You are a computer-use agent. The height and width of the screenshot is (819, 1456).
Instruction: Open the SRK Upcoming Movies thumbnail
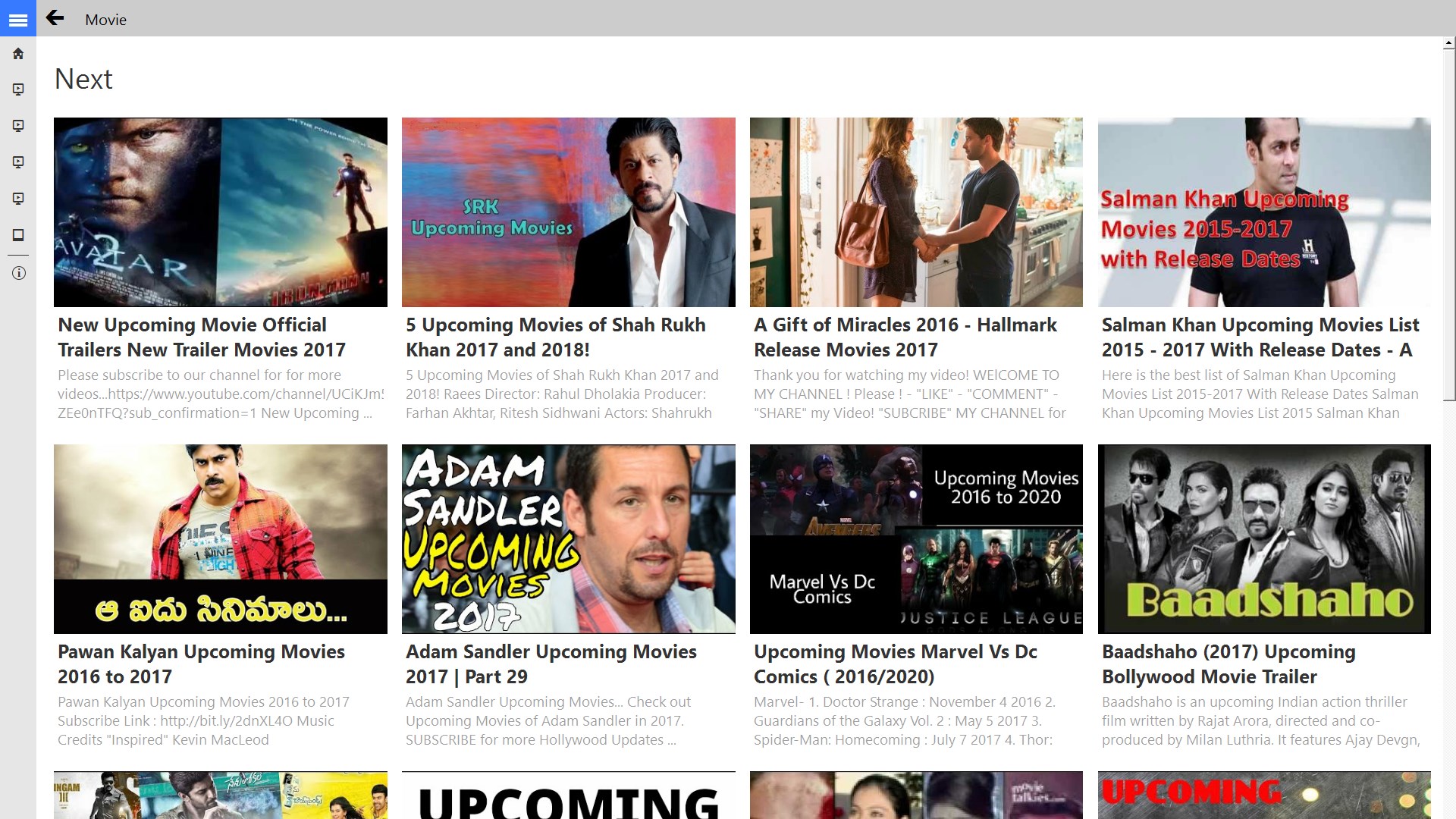pos(568,212)
